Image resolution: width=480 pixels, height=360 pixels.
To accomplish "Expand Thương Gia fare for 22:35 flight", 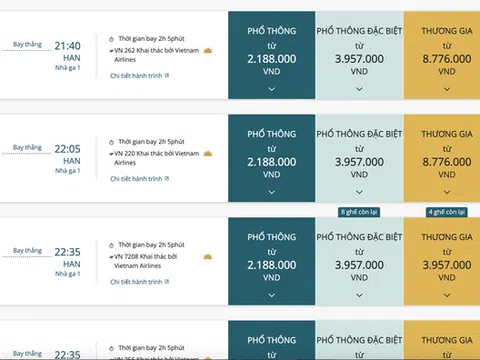I will pos(447,295).
